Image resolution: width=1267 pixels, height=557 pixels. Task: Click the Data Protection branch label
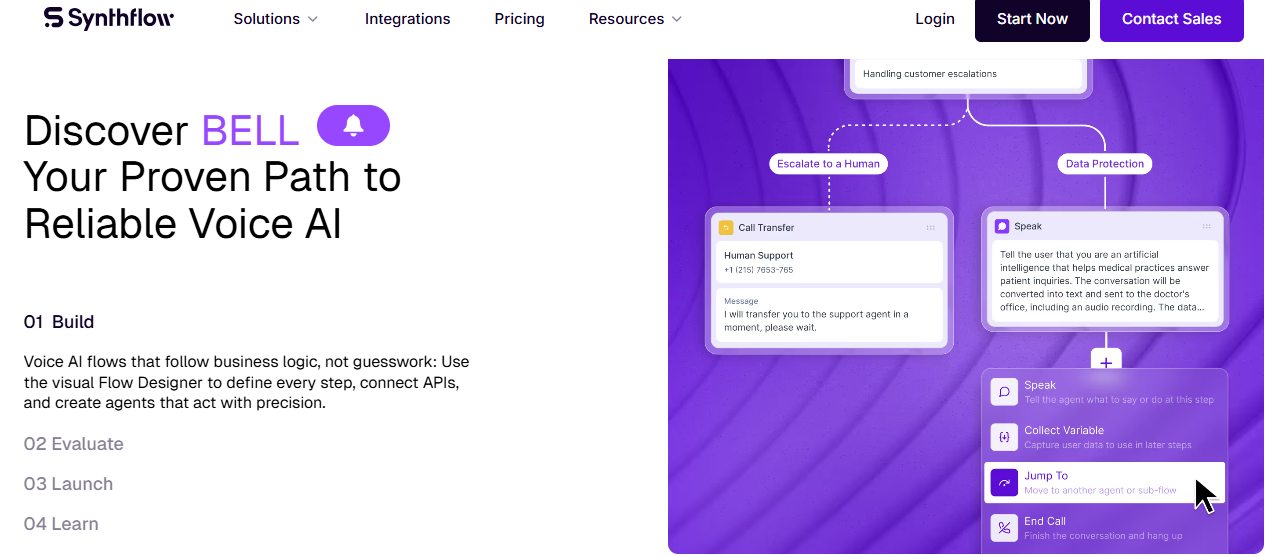click(x=1105, y=163)
